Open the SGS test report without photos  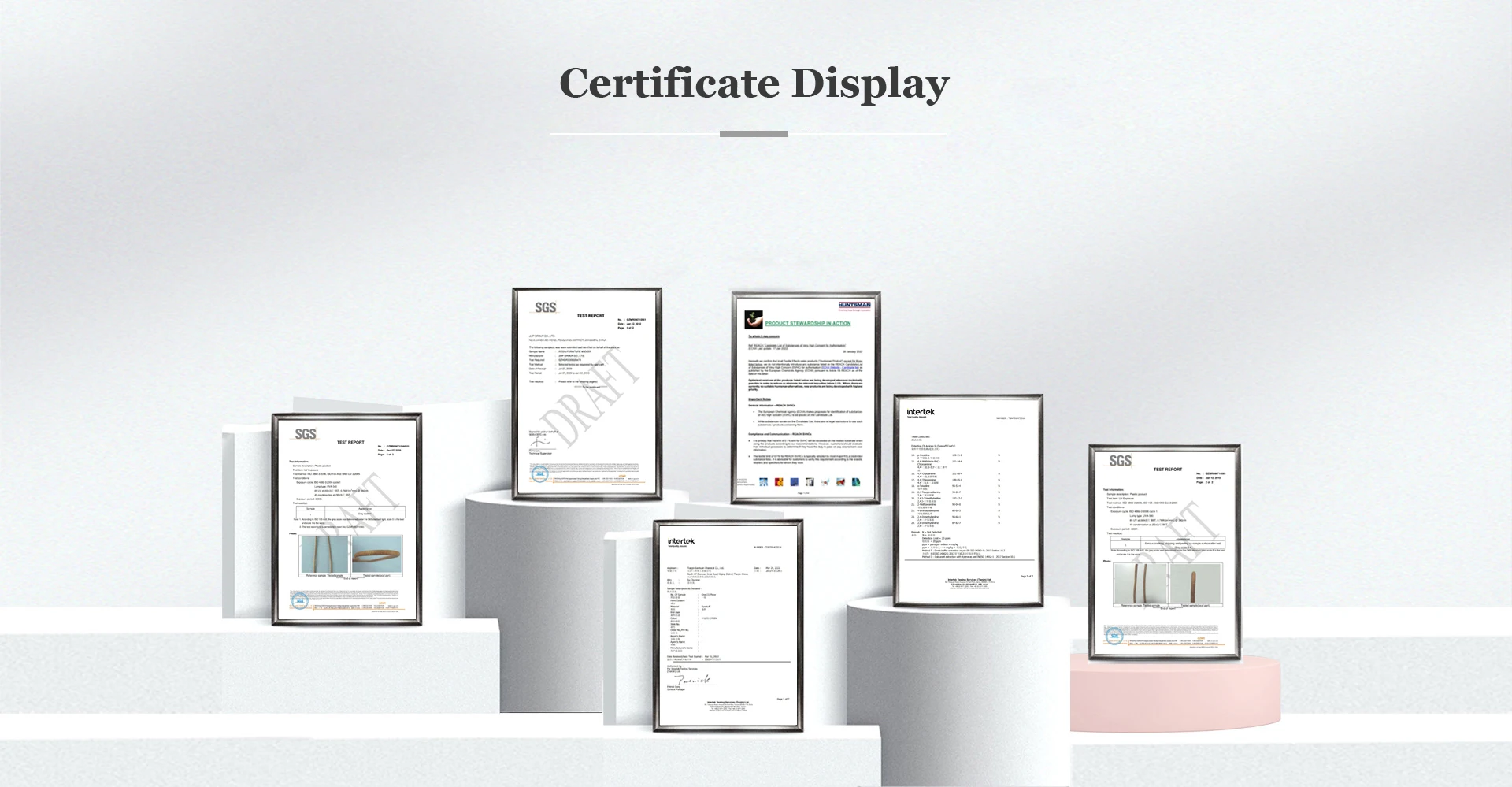587,394
